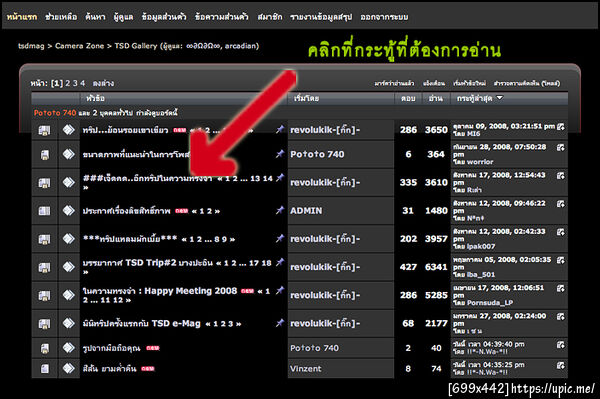Click the diamond post icon in Vinzent's topic row

coord(68,369)
